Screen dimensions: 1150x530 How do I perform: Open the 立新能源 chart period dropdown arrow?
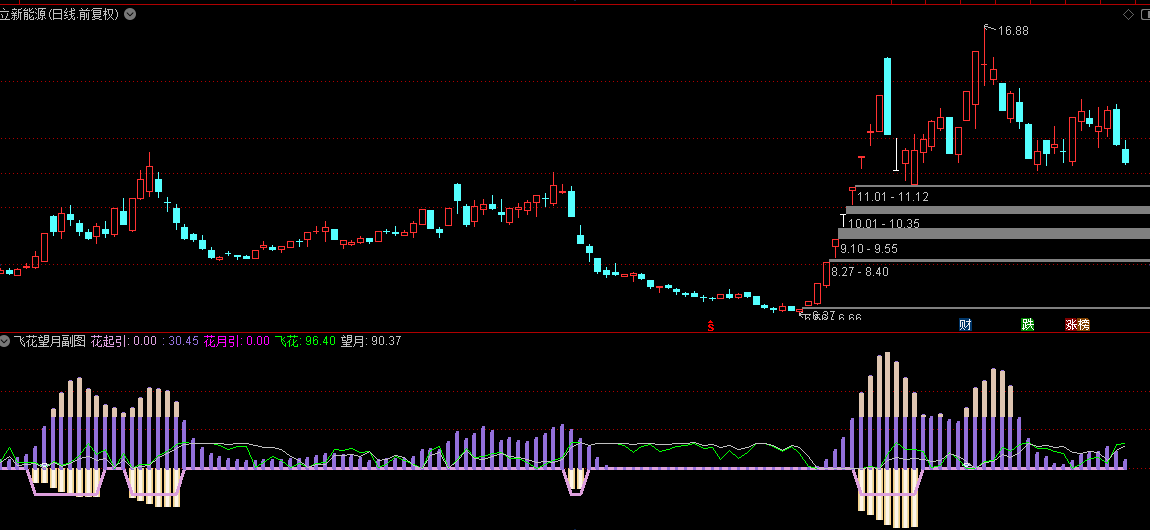pos(130,14)
